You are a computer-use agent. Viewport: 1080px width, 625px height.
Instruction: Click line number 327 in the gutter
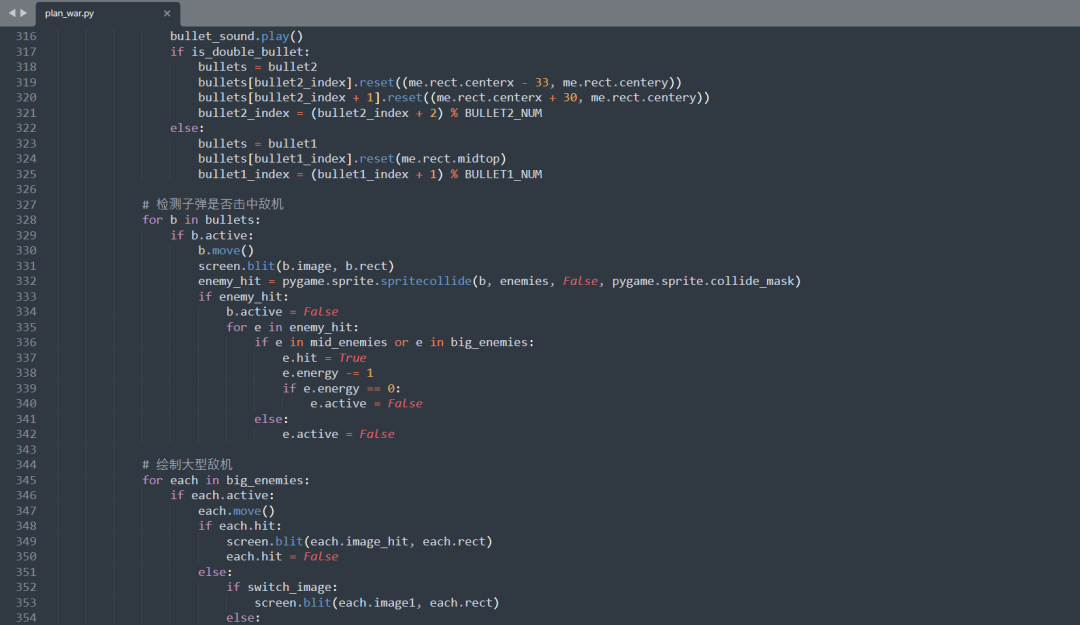(x=25, y=204)
